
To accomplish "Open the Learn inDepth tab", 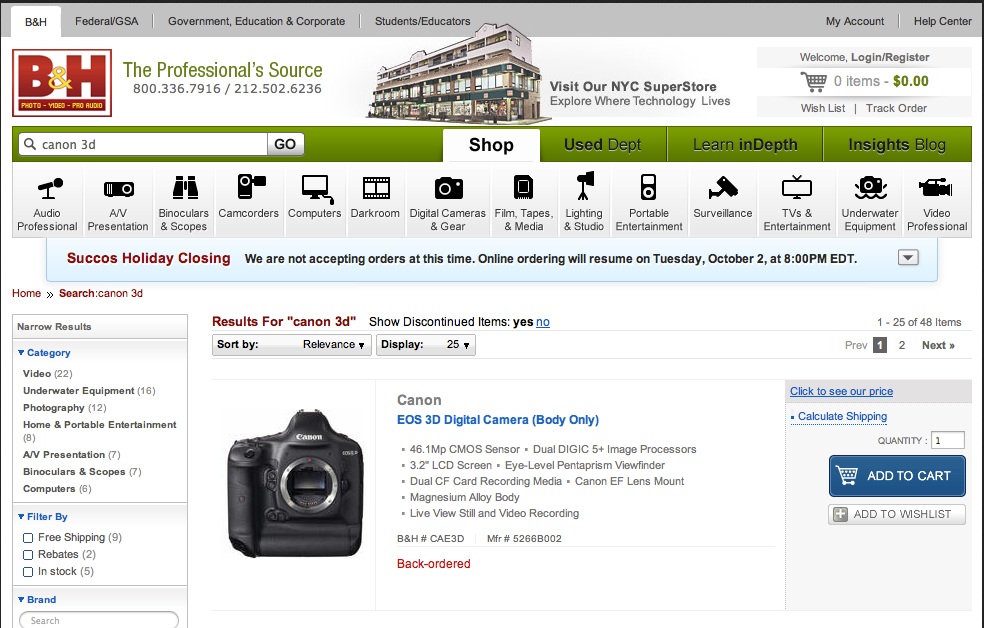I will click(745, 145).
